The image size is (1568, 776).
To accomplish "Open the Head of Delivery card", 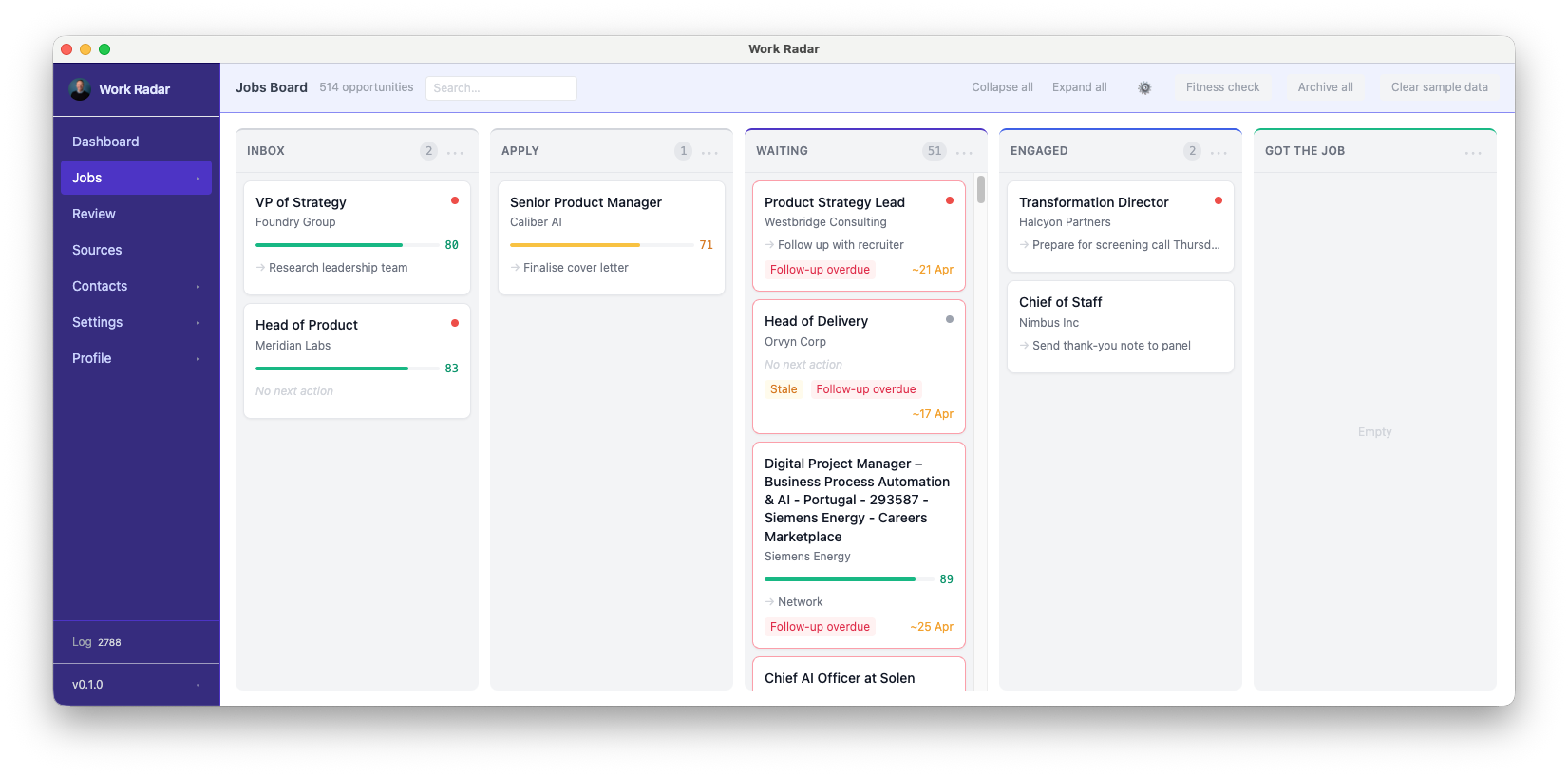I will (860, 367).
